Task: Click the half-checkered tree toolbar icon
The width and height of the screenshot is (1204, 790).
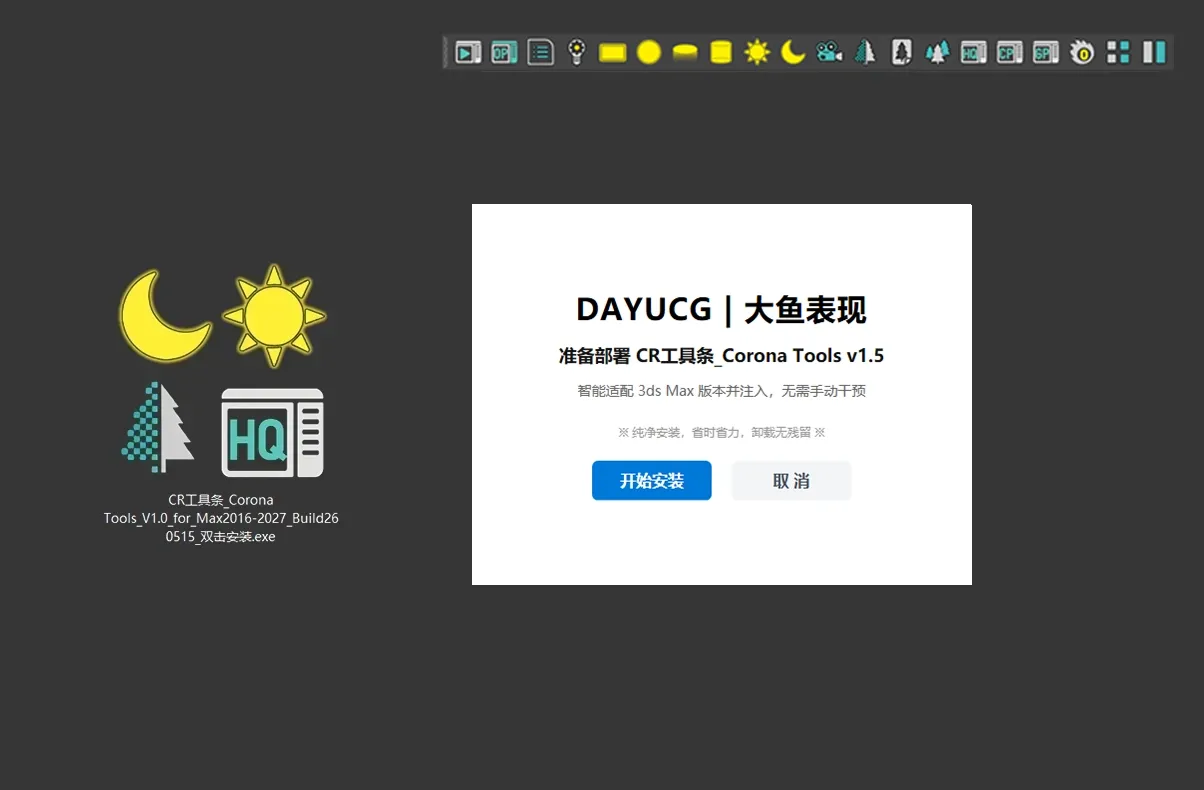Action: [x=865, y=52]
